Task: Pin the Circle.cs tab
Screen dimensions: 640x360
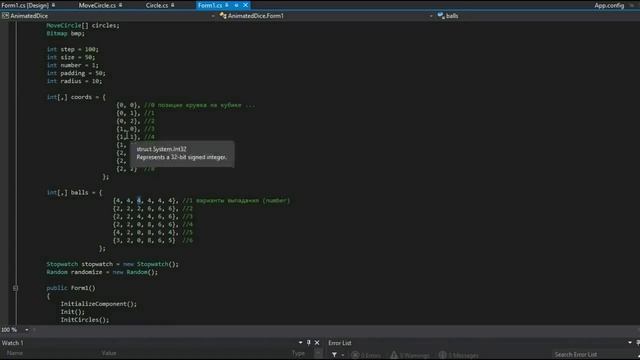Action: [x=173, y=5]
